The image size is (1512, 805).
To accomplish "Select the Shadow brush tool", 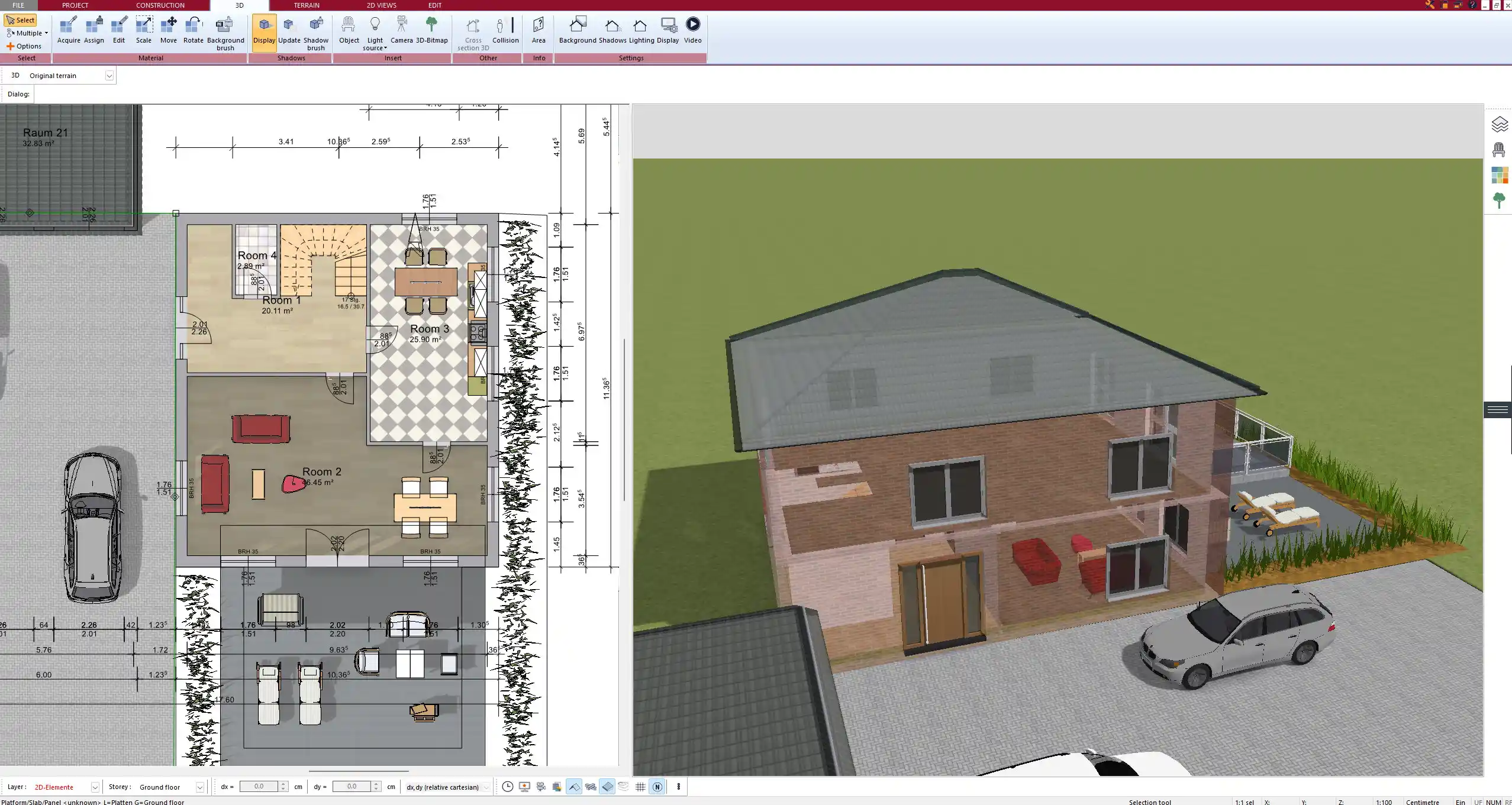I will click(316, 34).
